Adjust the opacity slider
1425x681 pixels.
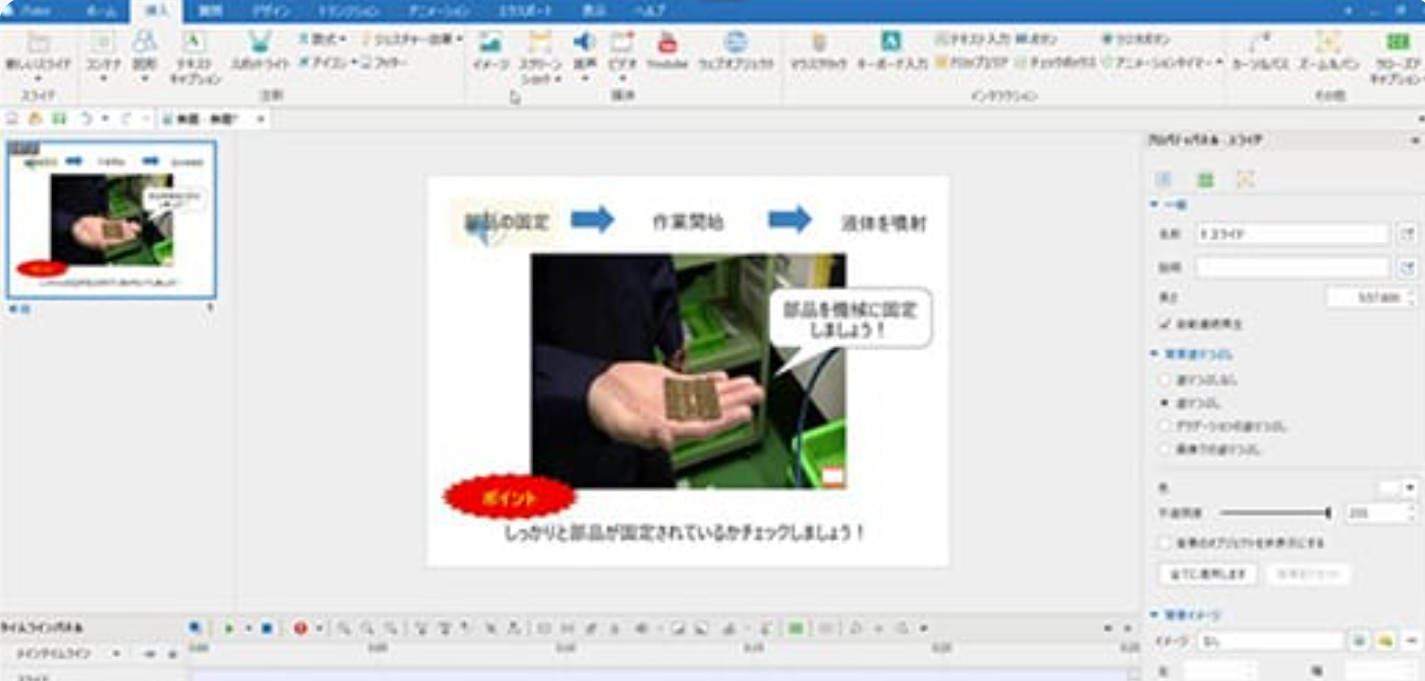click(x=1275, y=513)
